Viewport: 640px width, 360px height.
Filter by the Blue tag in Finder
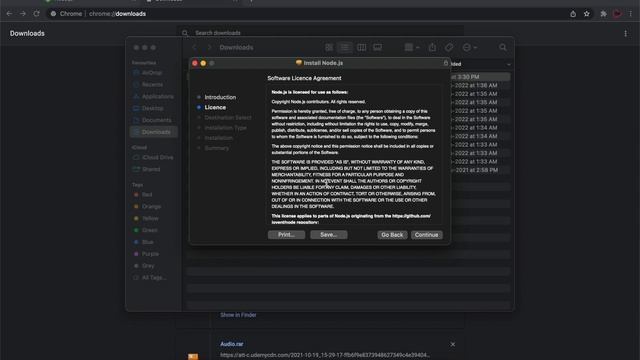[x=147, y=242]
